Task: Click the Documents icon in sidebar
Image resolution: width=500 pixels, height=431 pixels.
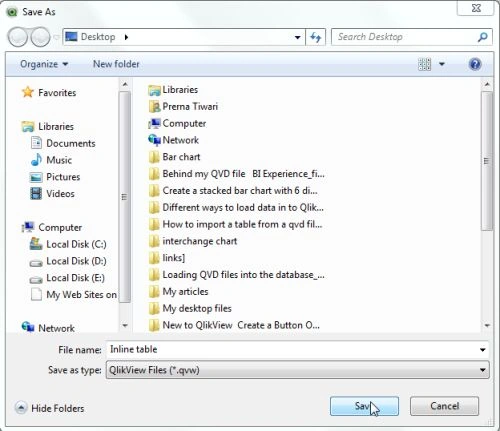Action: coord(36,143)
